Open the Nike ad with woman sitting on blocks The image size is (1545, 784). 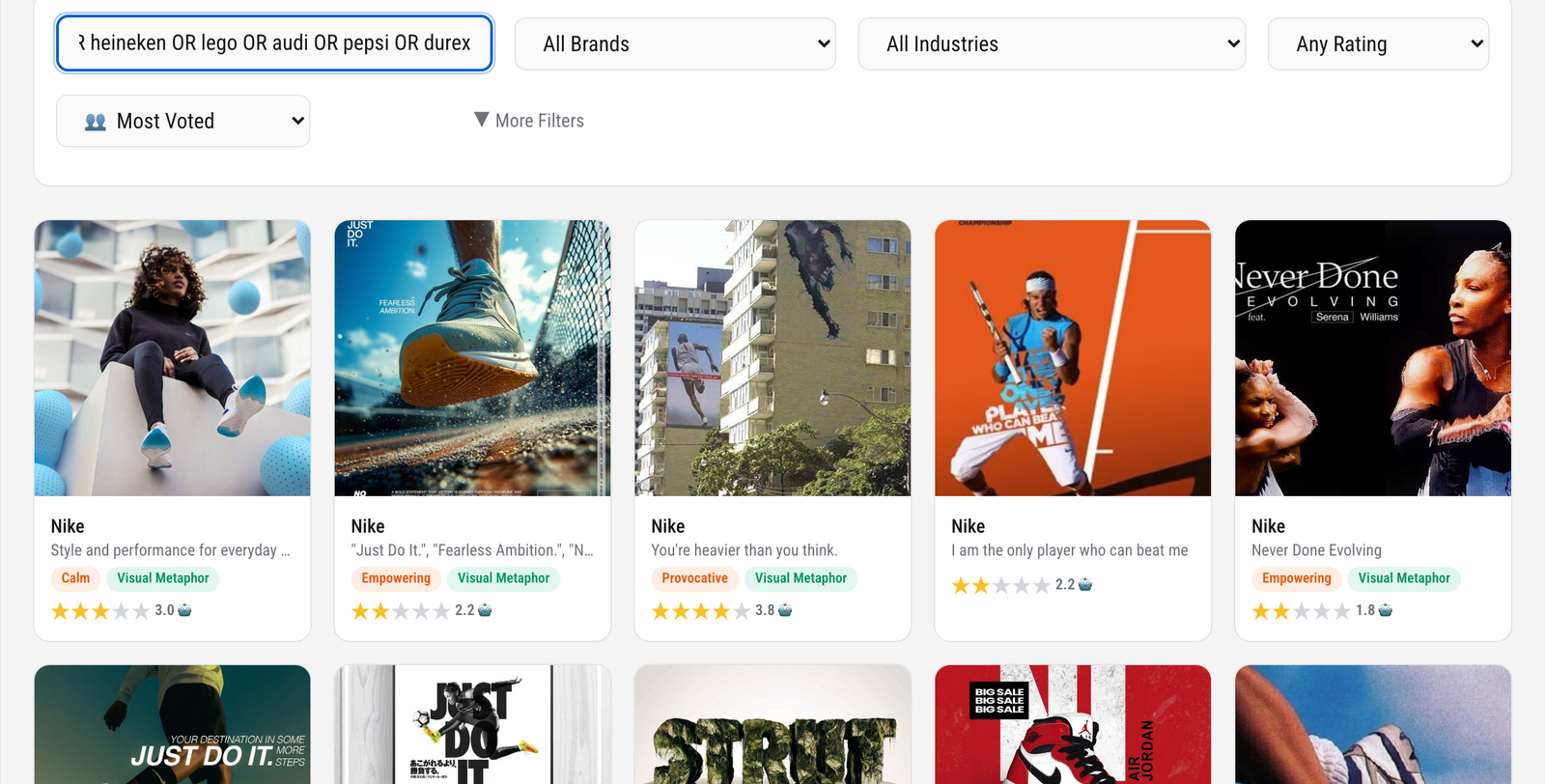172,358
